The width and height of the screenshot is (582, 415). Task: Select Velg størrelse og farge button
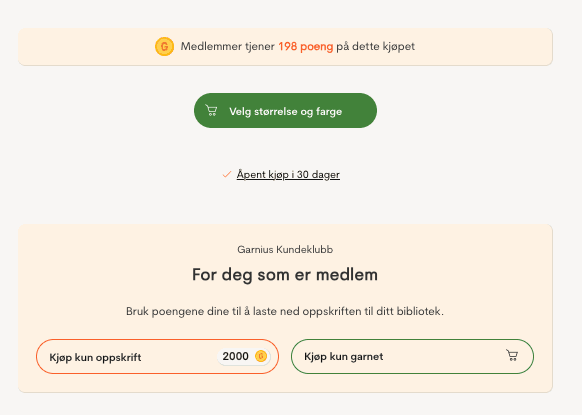[x=285, y=111]
